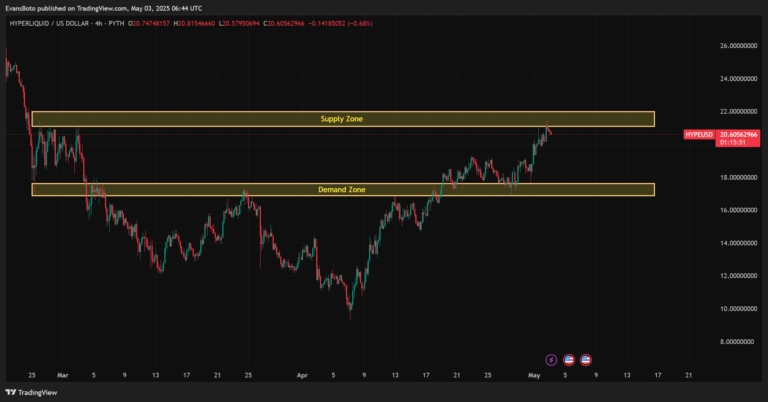Screen dimensions: 768x402
Task: Select the Supply Zone rectangle label
Action: [341, 119]
